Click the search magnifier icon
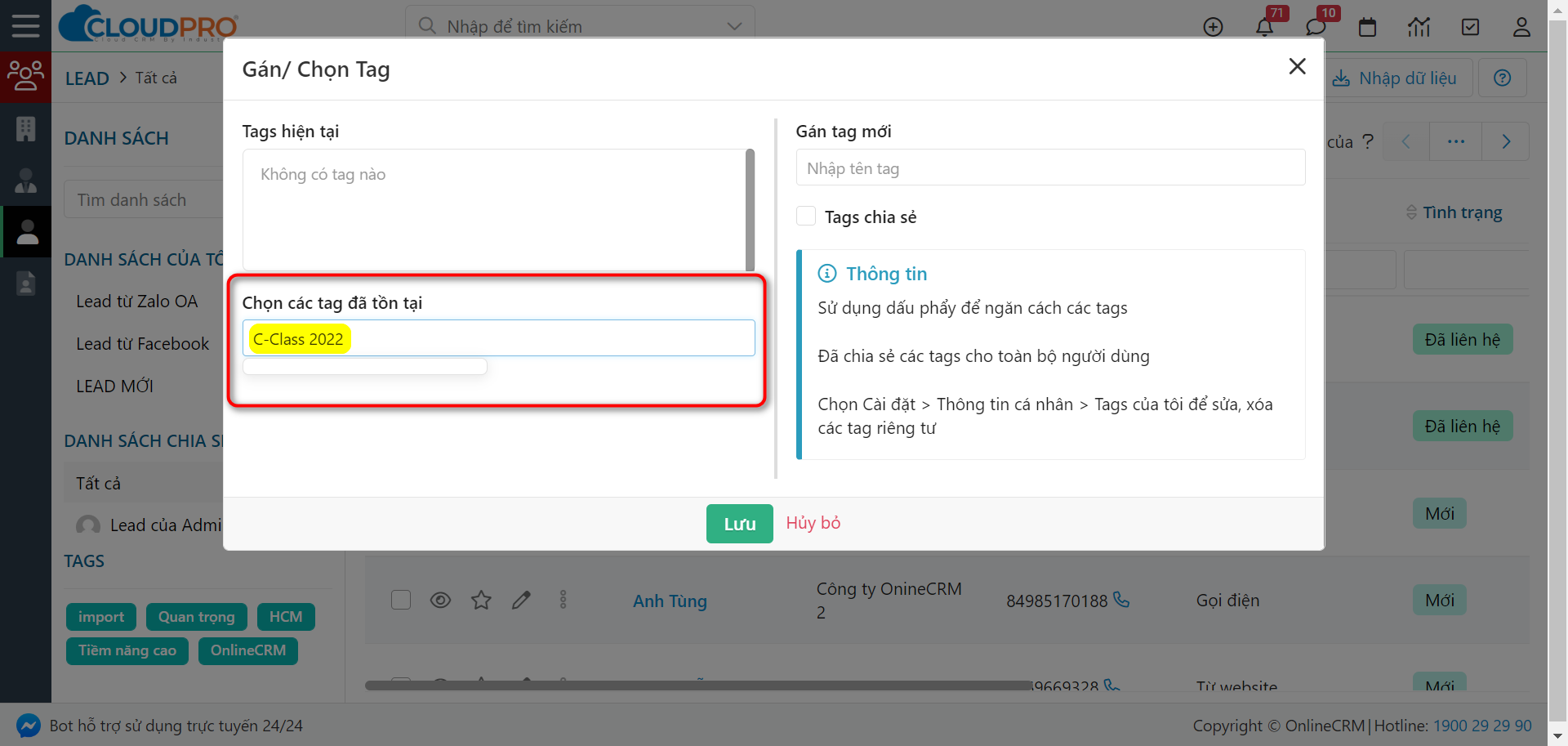 tap(426, 25)
